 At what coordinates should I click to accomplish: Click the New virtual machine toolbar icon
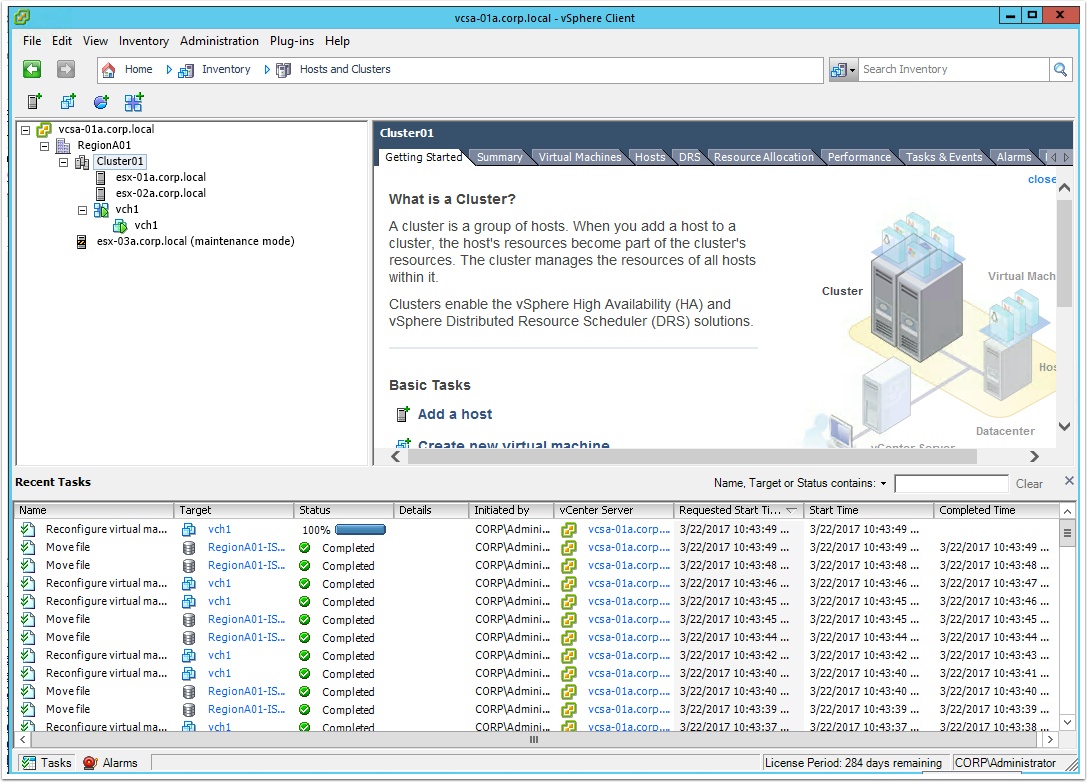tap(68, 102)
